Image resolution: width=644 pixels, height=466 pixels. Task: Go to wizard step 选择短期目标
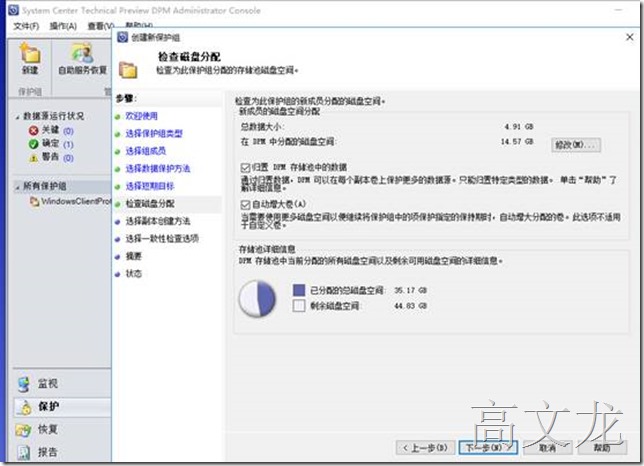pos(150,186)
